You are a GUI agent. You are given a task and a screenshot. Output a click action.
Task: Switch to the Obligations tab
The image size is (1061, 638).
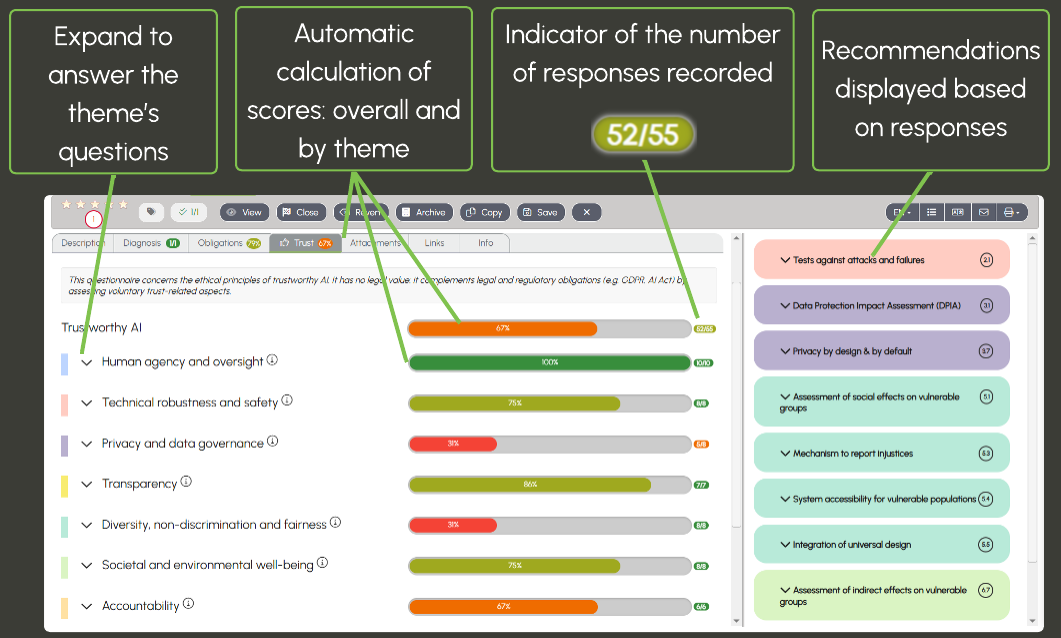tap(229, 243)
